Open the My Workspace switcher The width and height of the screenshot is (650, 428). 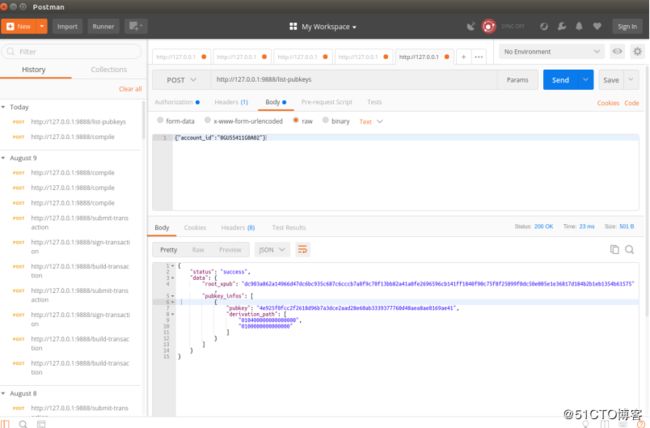pyautogui.click(x=323, y=27)
